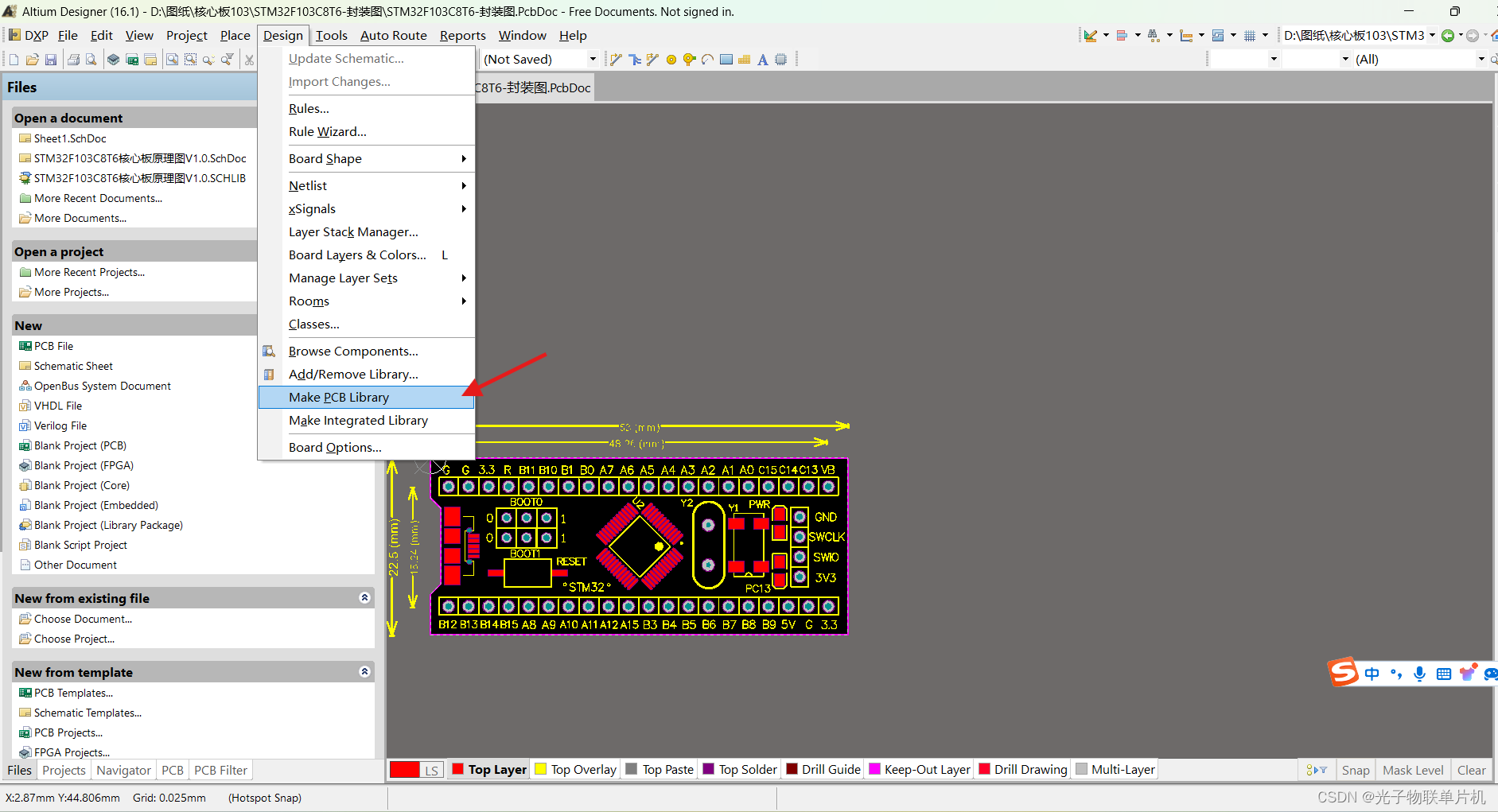Screen dimensions: 1498x812
Task: Select the place component chip tool
Action: (781, 60)
